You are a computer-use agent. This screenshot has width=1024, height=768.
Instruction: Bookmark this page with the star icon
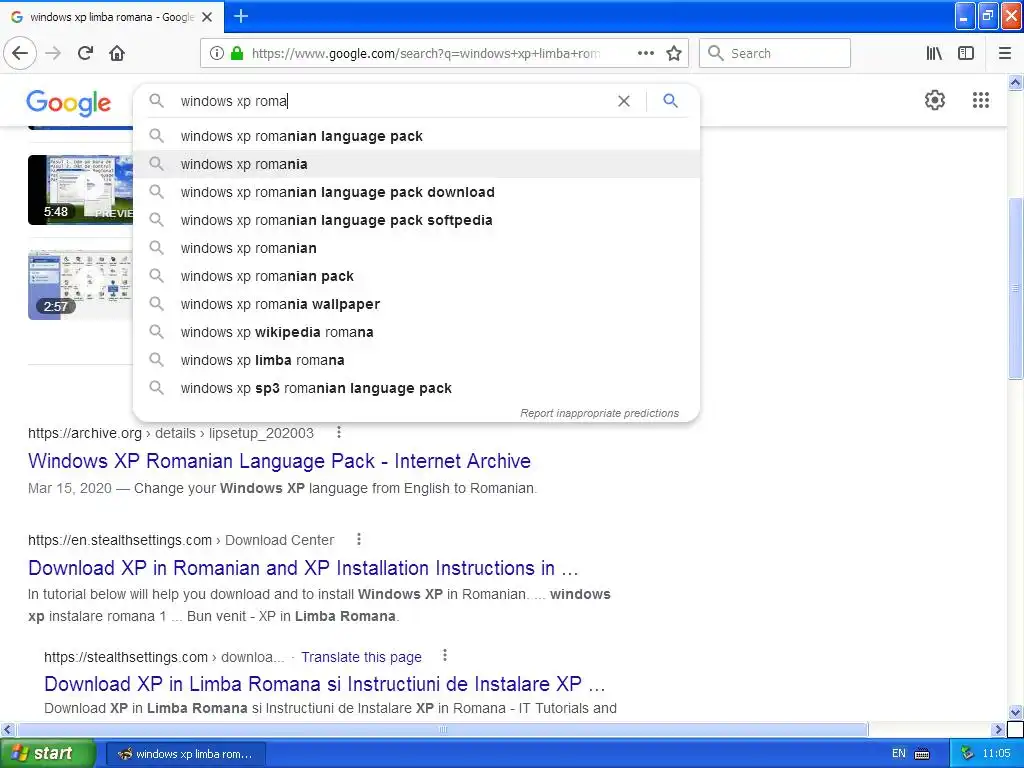[674, 54]
